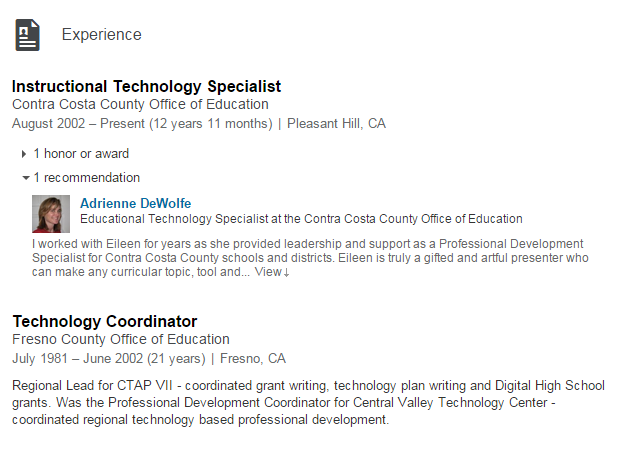Click the Experience section document icon
Viewport: 625px width, 450px height.
pyautogui.click(x=28, y=35)
